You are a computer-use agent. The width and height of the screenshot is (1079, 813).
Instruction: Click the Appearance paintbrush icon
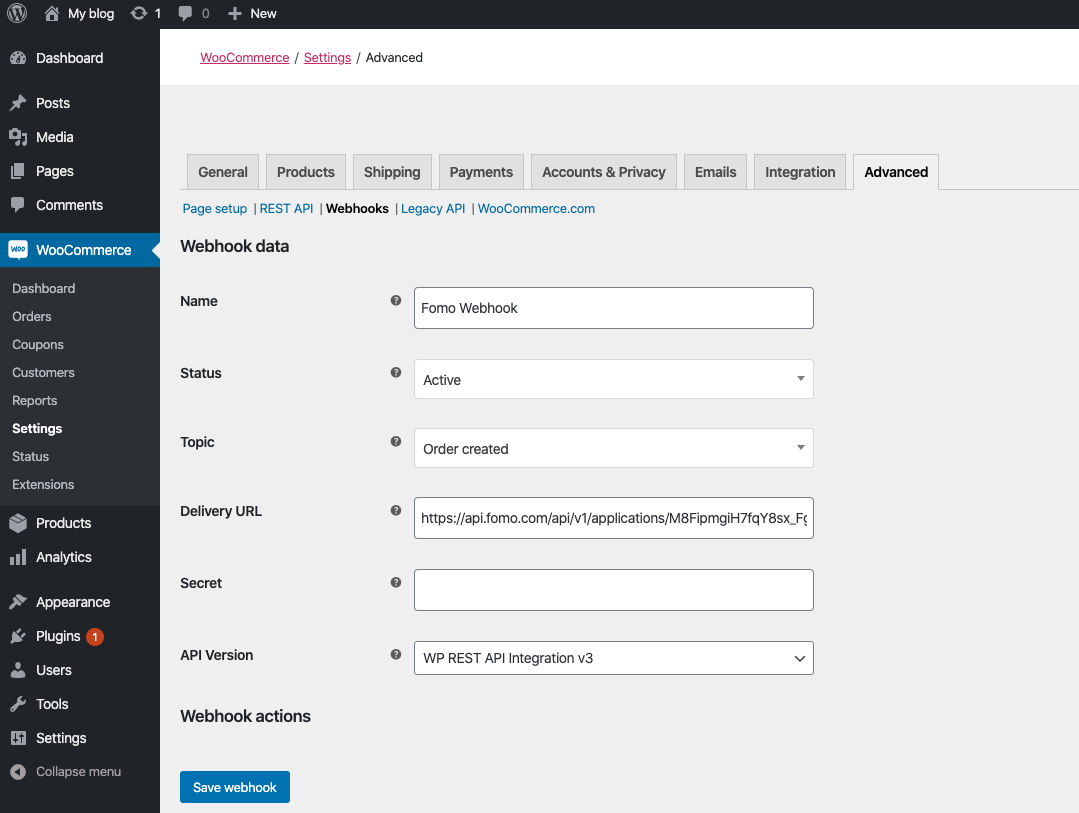18,602
